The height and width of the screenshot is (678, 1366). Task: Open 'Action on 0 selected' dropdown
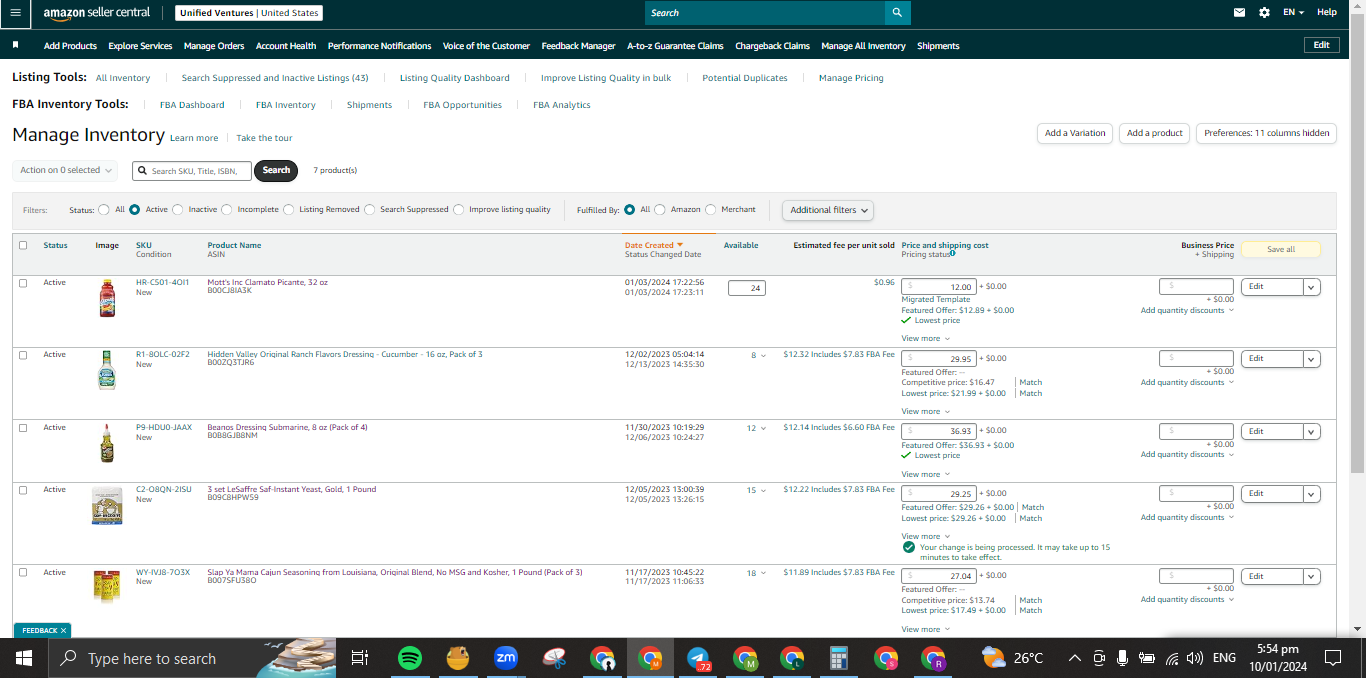point(65,170)
